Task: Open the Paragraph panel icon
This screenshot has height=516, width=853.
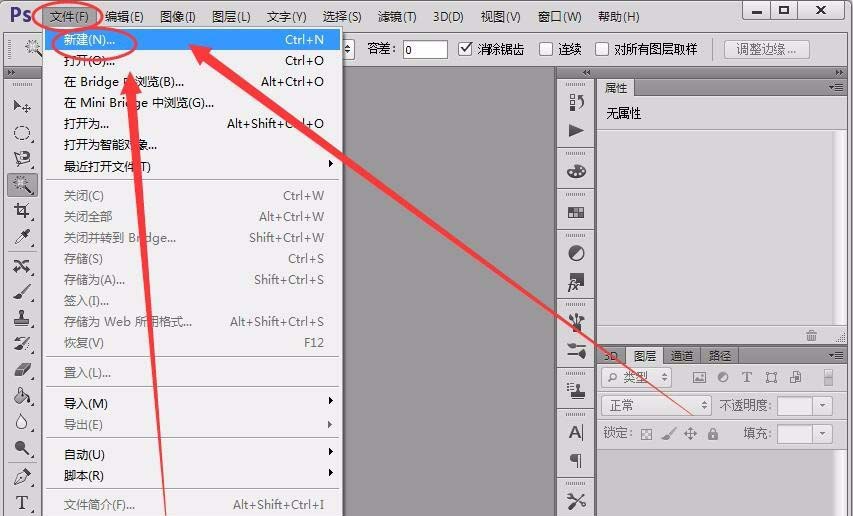Action: [576, 461]
